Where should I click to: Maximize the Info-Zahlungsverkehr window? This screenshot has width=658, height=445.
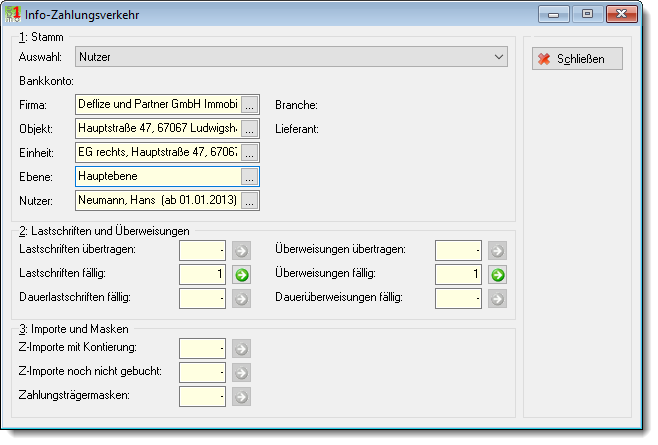[x=588, y=14]
